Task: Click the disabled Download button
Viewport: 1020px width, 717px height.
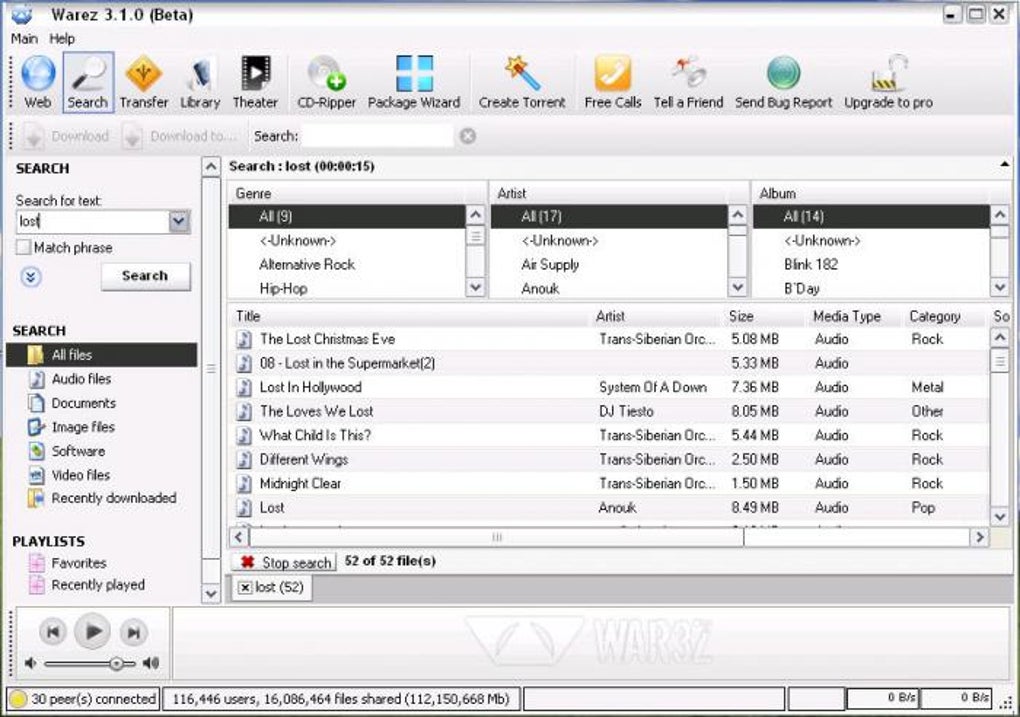Action: pyautogui.click(x=66, y=136)
